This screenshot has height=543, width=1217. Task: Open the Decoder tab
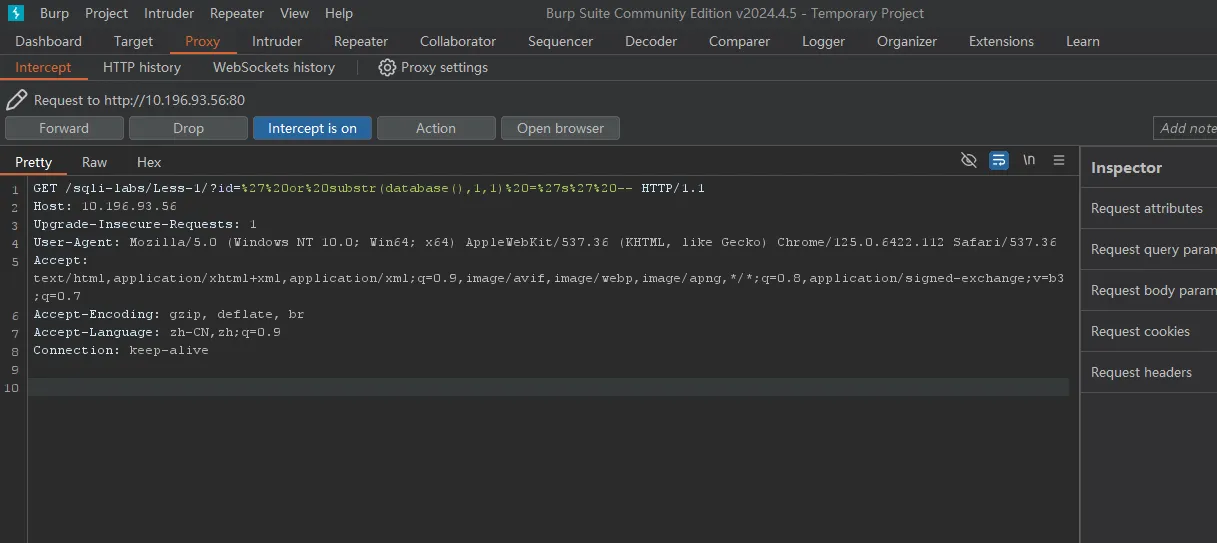651,41
